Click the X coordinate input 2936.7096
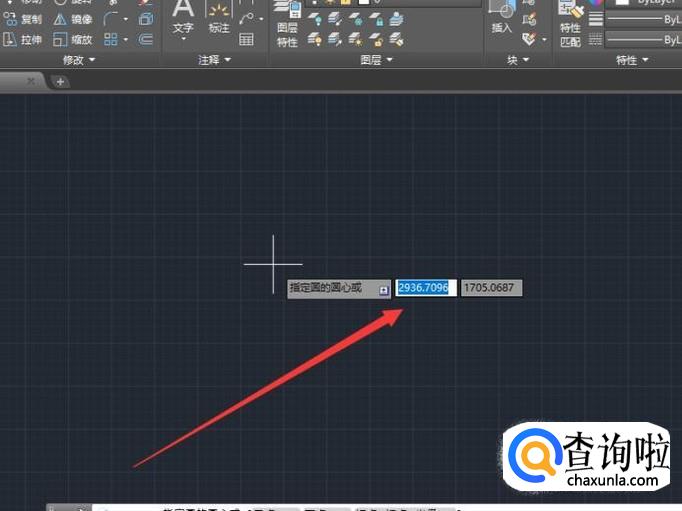Viewport: 682px width, 511px height. pyautogui.click(x=426, y=287)
